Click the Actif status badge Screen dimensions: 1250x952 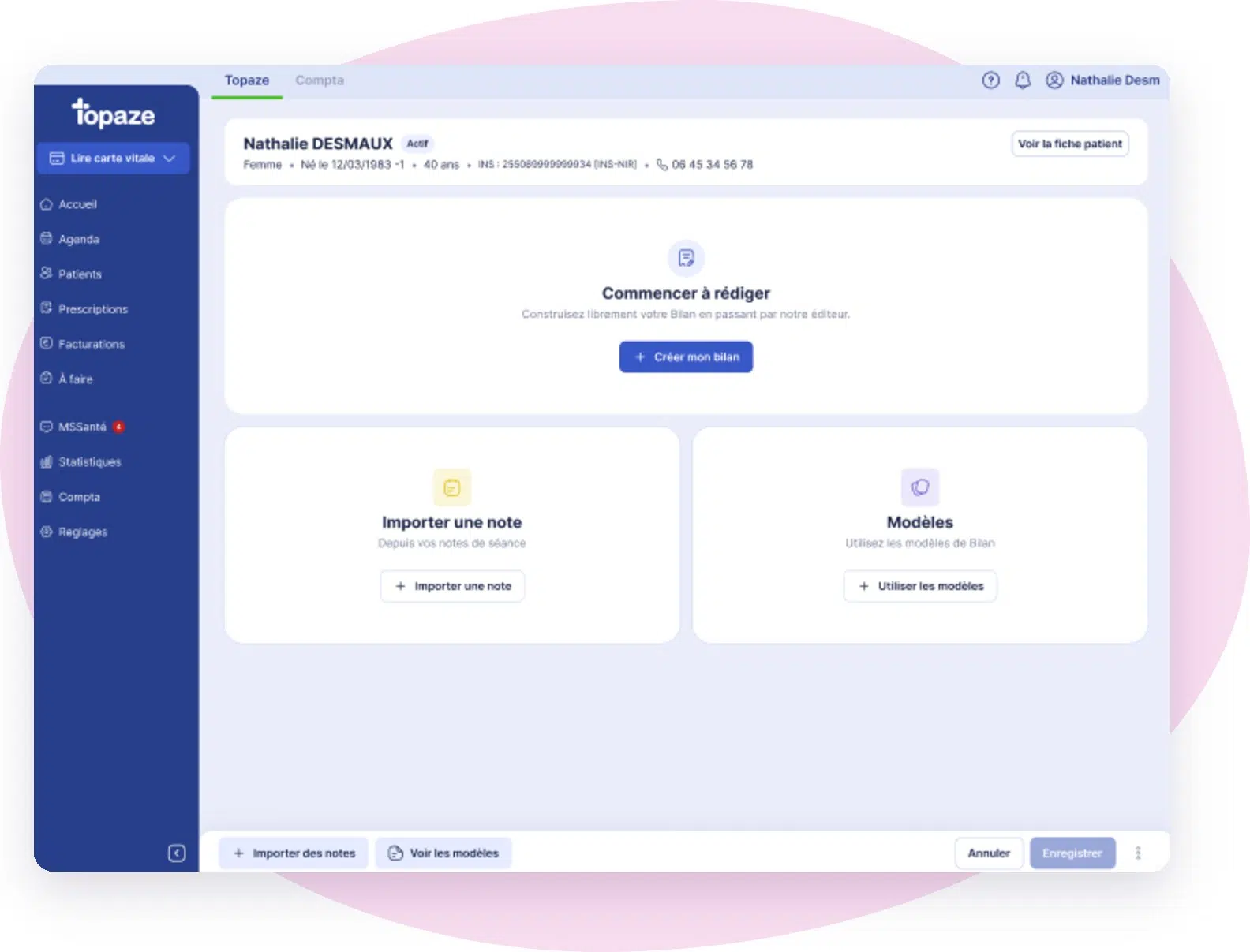[417, 144]
